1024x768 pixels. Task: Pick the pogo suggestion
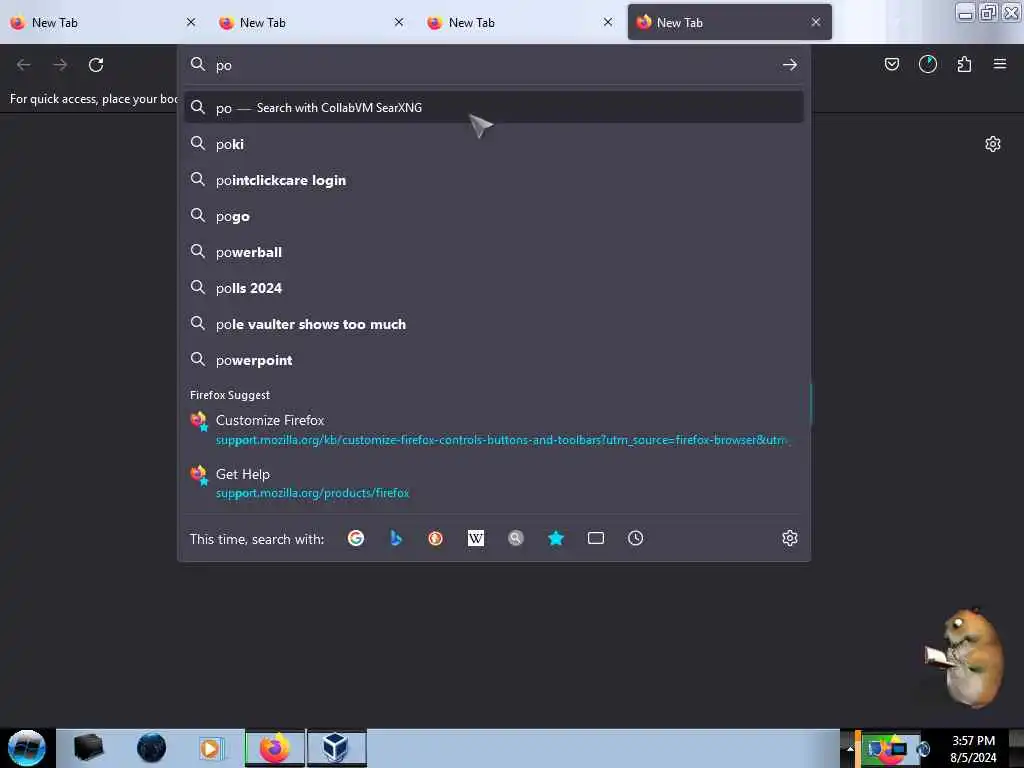point(494,216)
